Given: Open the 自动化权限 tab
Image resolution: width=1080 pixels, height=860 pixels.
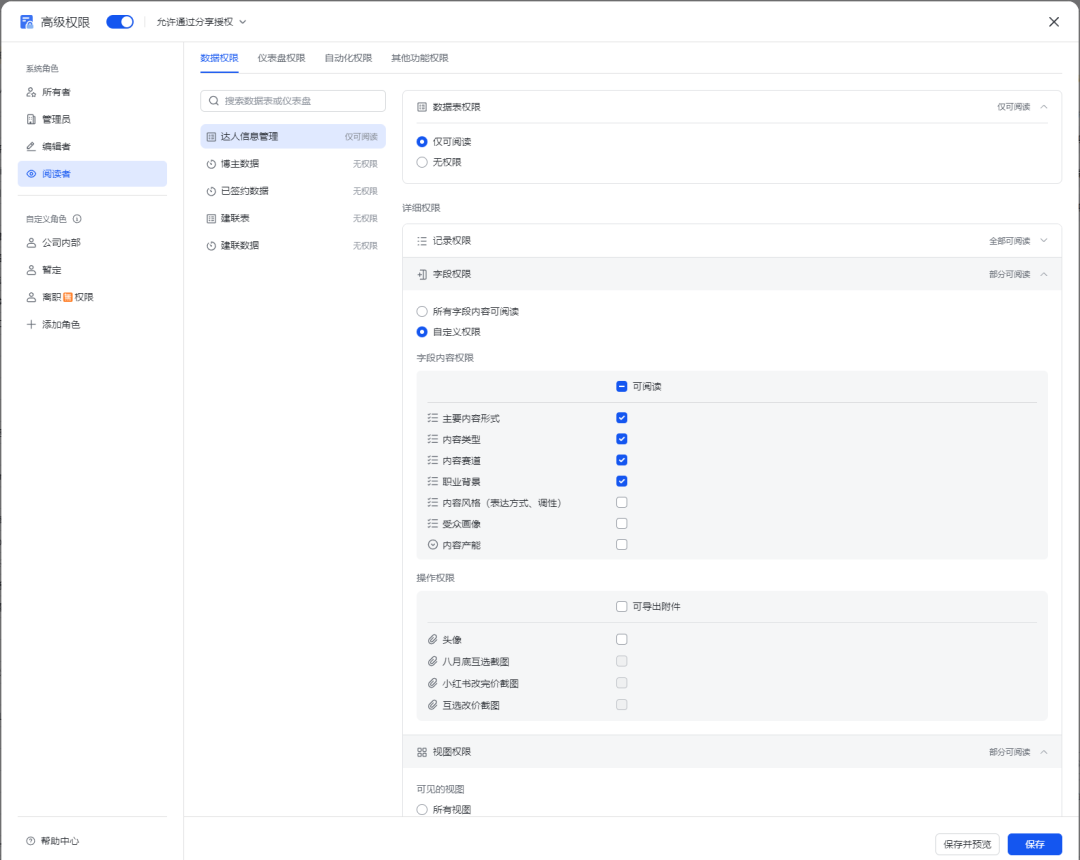Looking at the screenshot, I should point(348,58).
